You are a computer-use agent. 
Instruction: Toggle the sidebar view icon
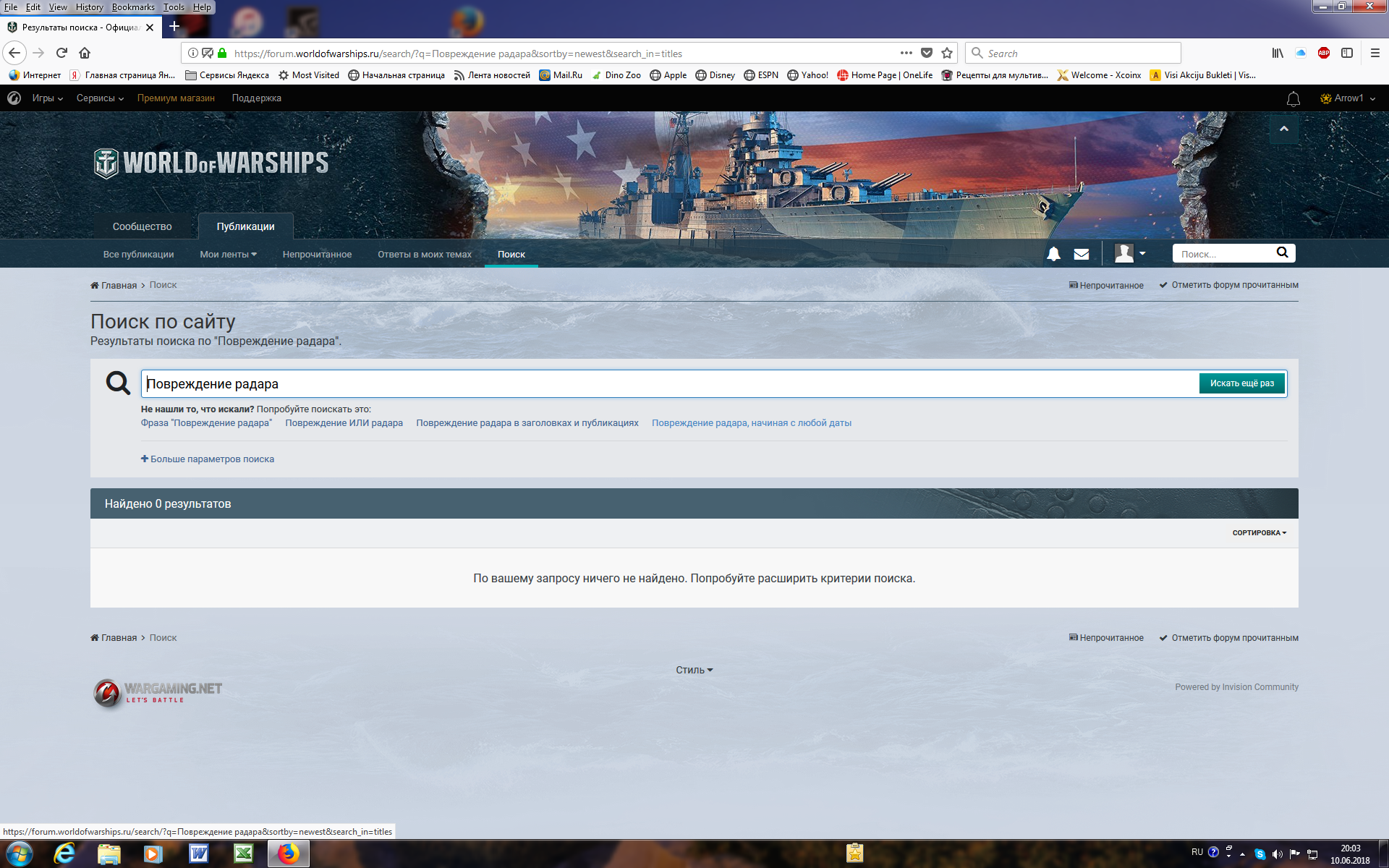1347,53
